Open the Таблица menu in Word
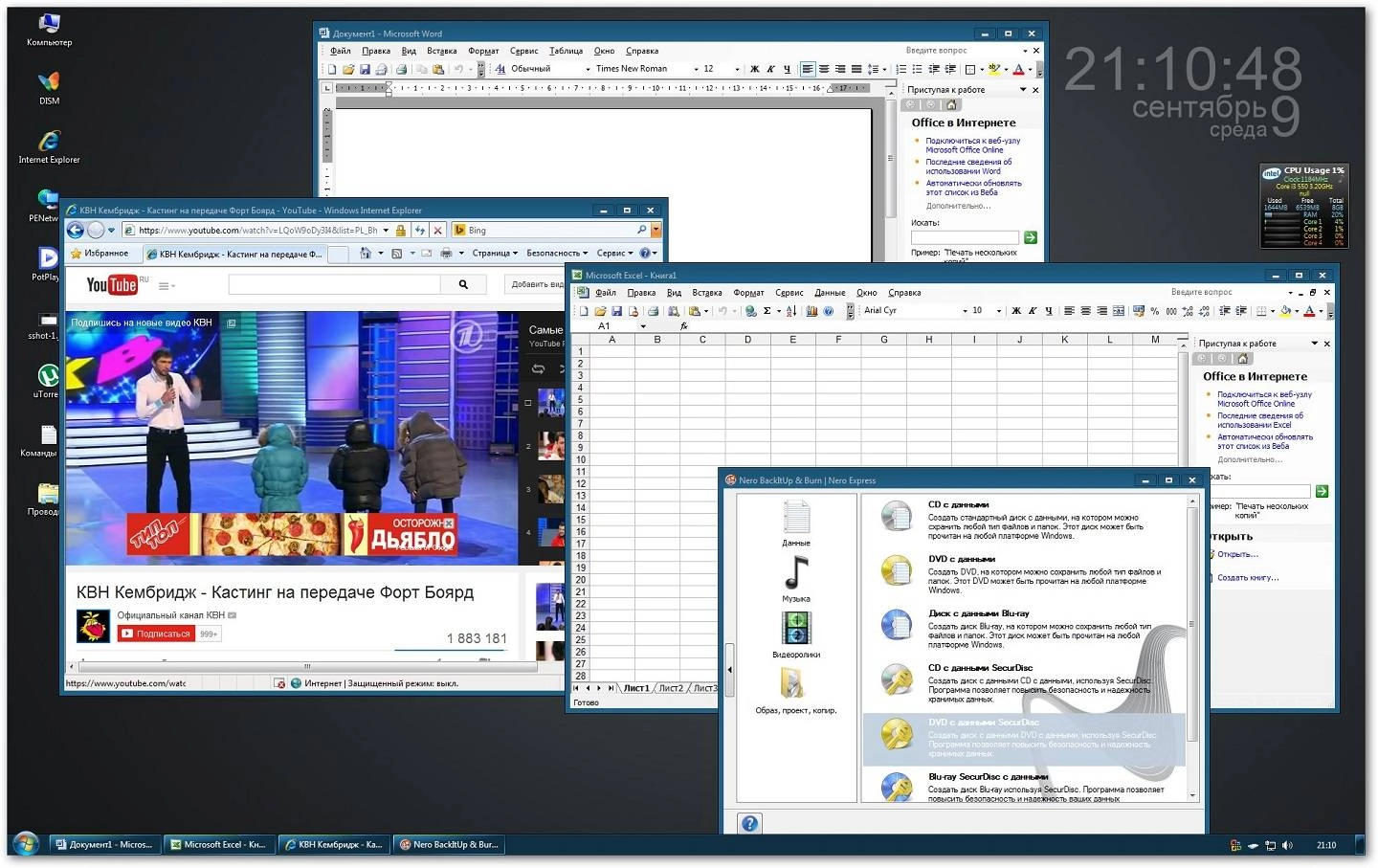This screenshot has height=868, width=1378. tap(566, 51)
